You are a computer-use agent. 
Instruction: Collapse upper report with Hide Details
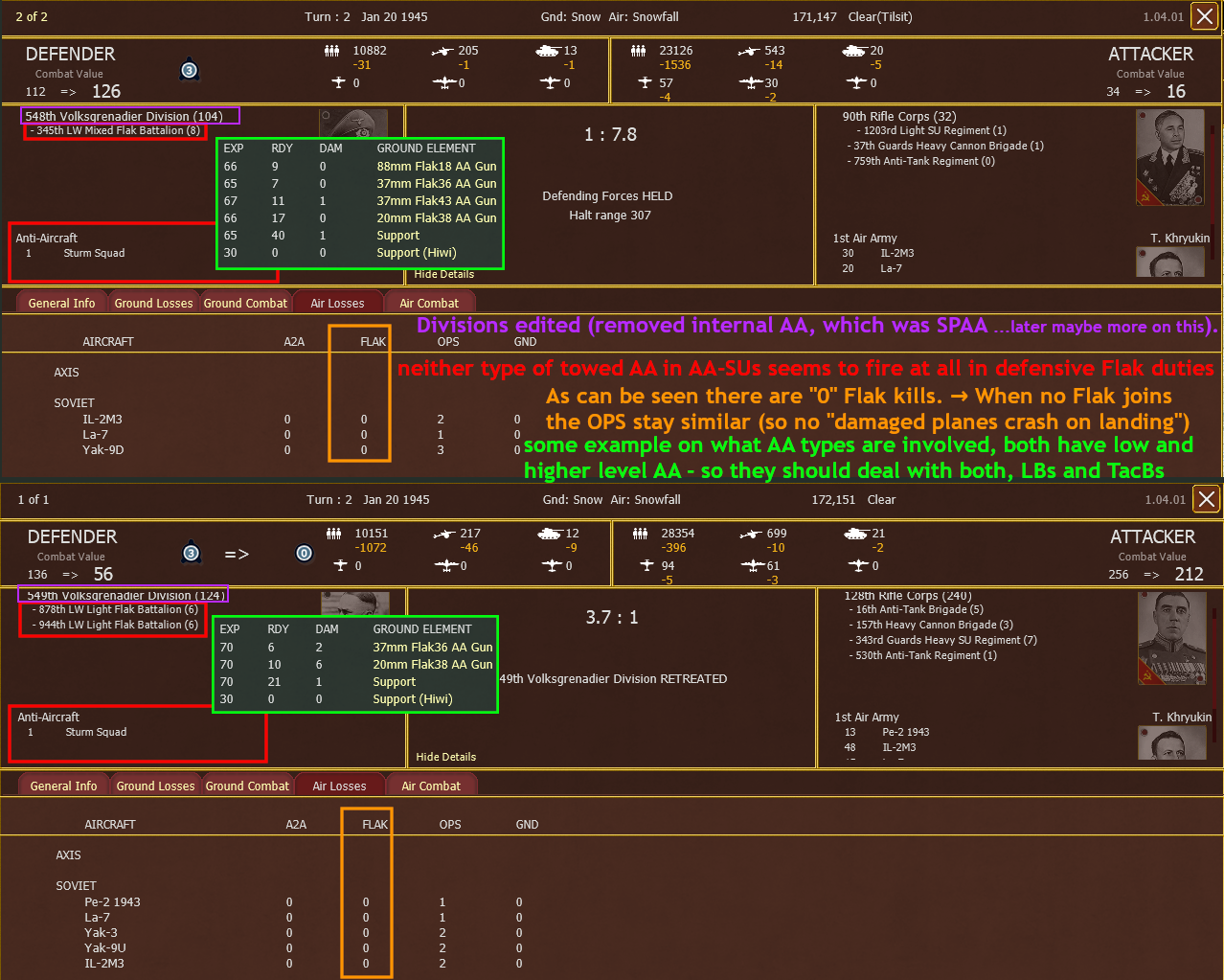click(x=444, y=274)
